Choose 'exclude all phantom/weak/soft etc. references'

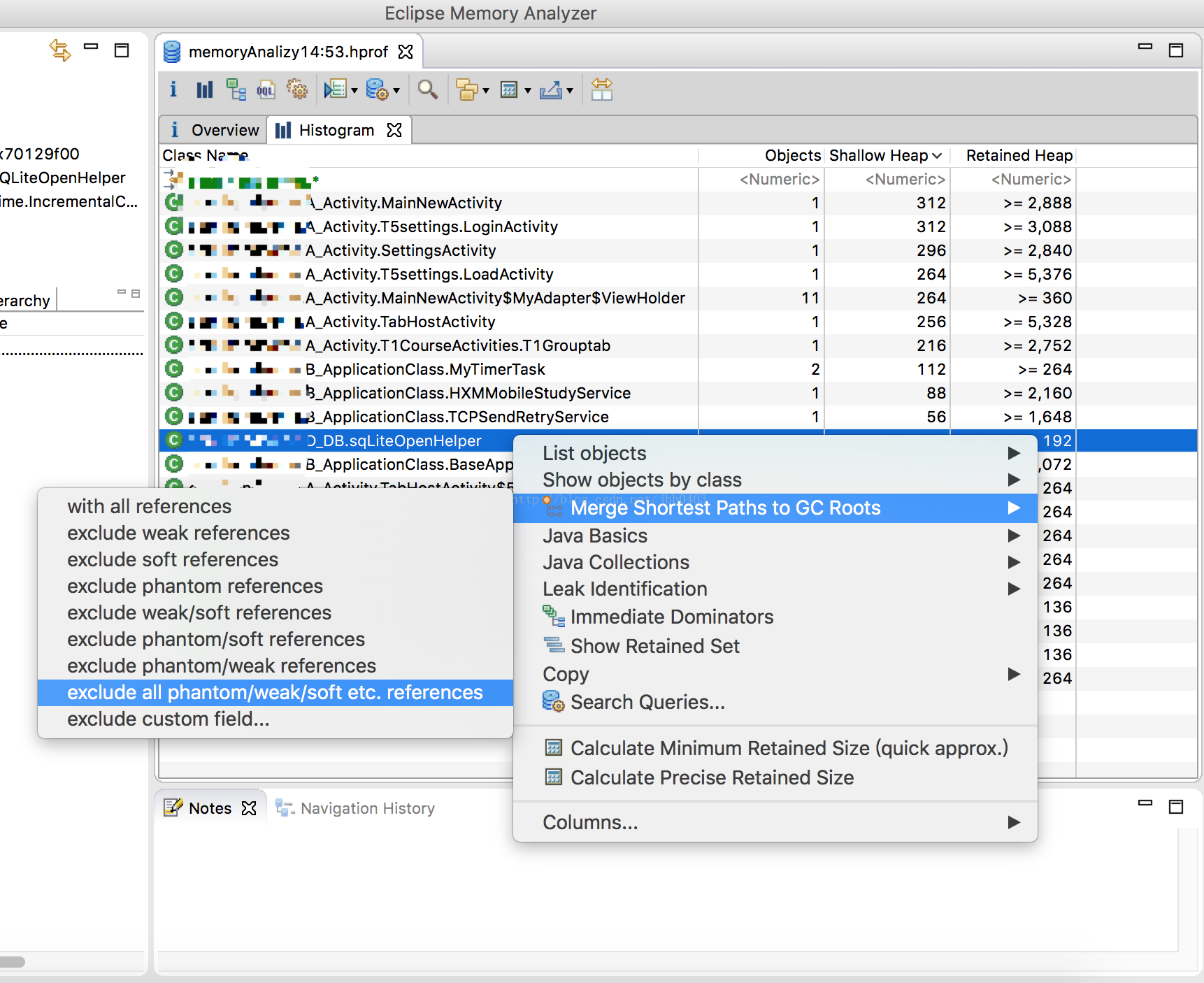275,692
